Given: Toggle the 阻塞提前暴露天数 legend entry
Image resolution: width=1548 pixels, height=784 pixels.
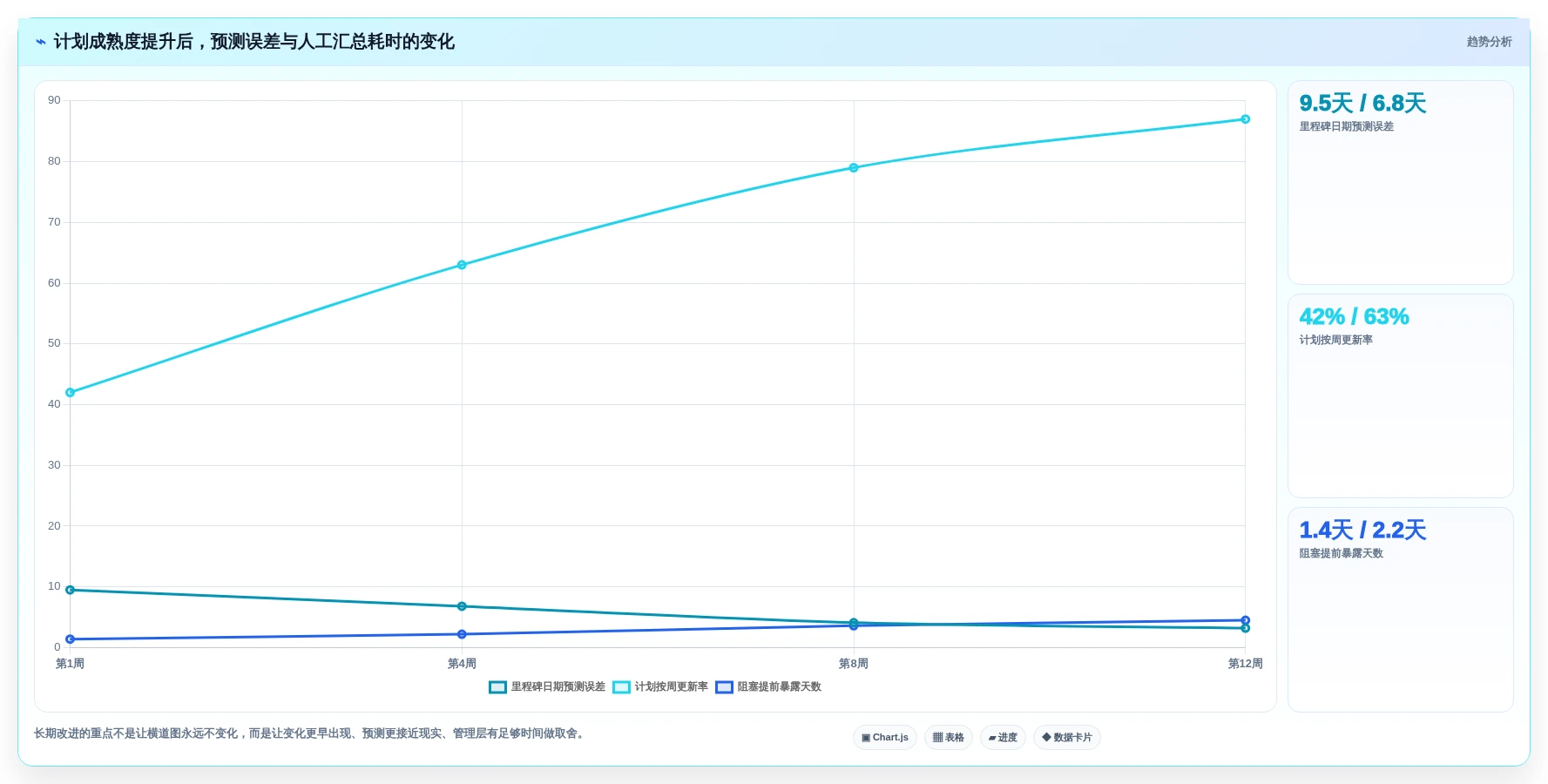Looking at the screenshot, I should [768, 687].
